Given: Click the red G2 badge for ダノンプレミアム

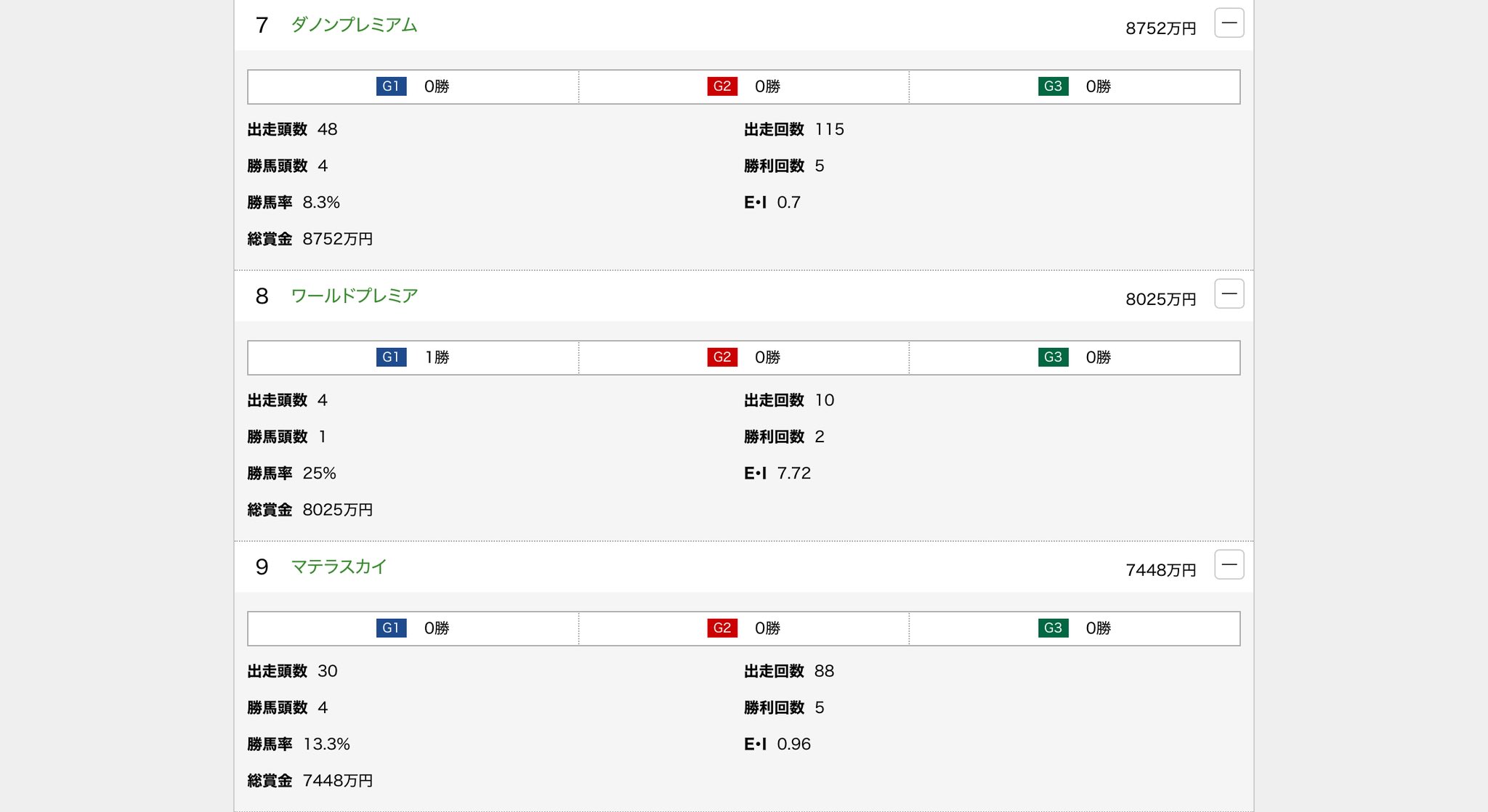Looking at the screenshot, I should point(722,86).
